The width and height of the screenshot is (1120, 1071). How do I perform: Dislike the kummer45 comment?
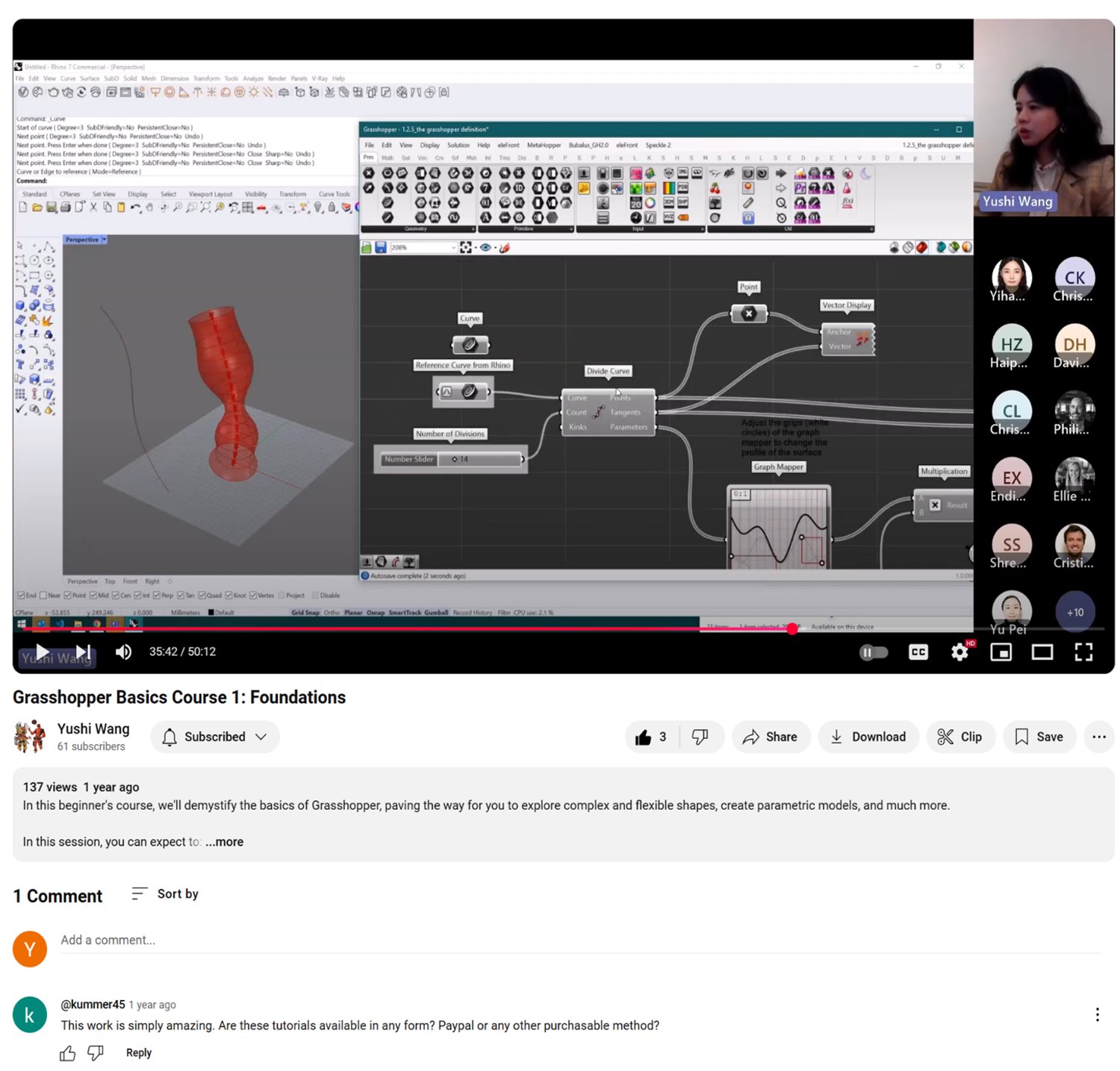point(96,1052)
